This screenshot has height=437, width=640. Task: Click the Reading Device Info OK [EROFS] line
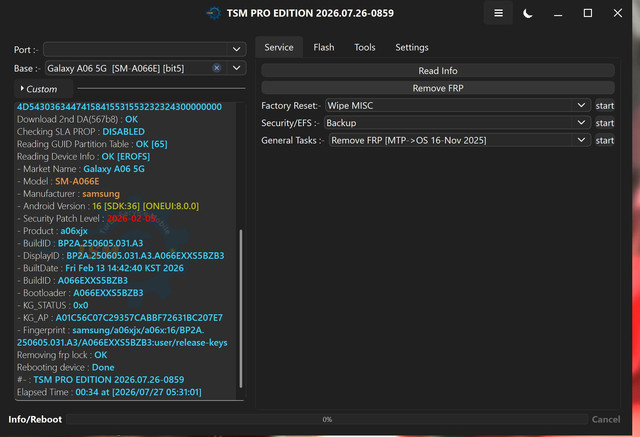click(83, 156)
